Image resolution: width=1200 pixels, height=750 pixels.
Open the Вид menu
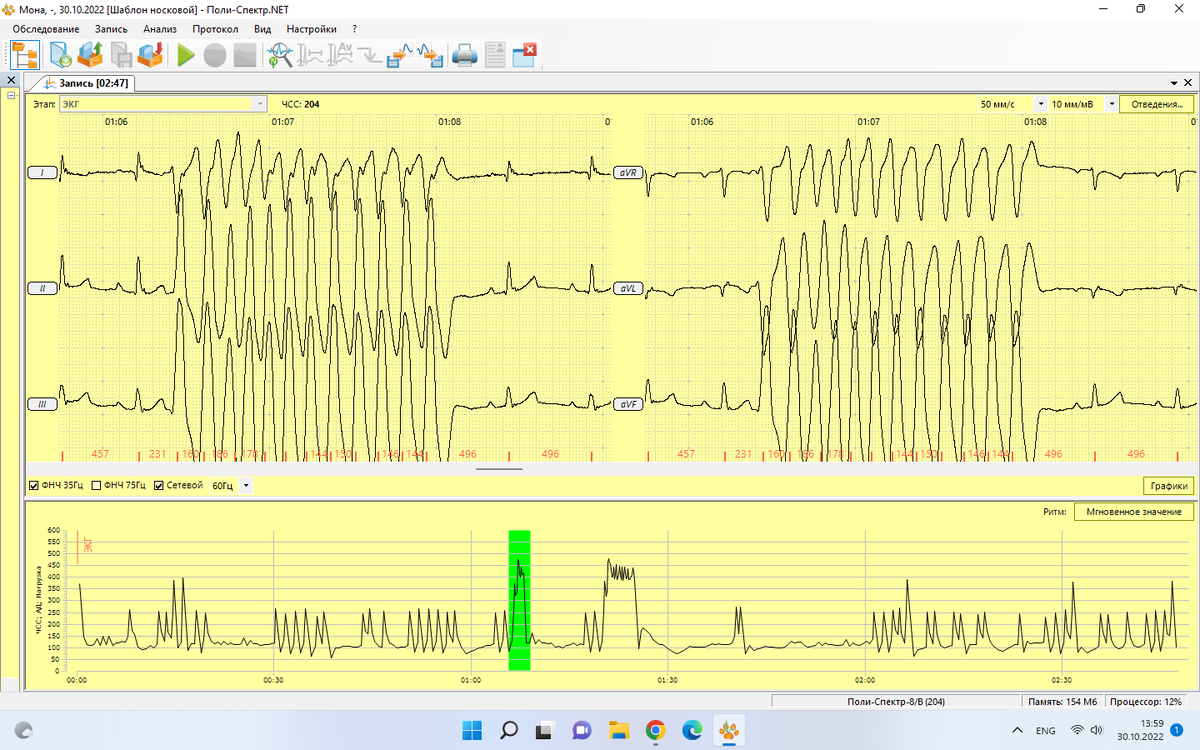tap(262, 29)
